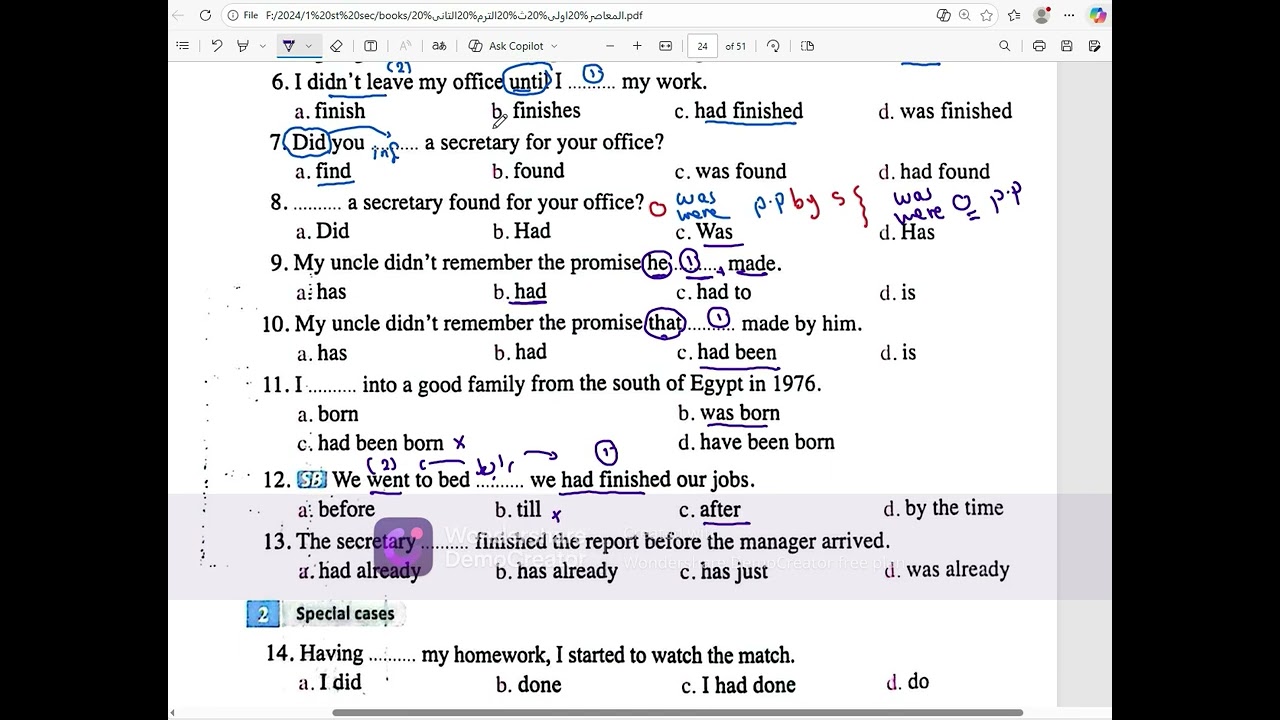Toggle the Page view layout icon
The width and height of the screenshot is (1280, 720).
tap(808, 46)
